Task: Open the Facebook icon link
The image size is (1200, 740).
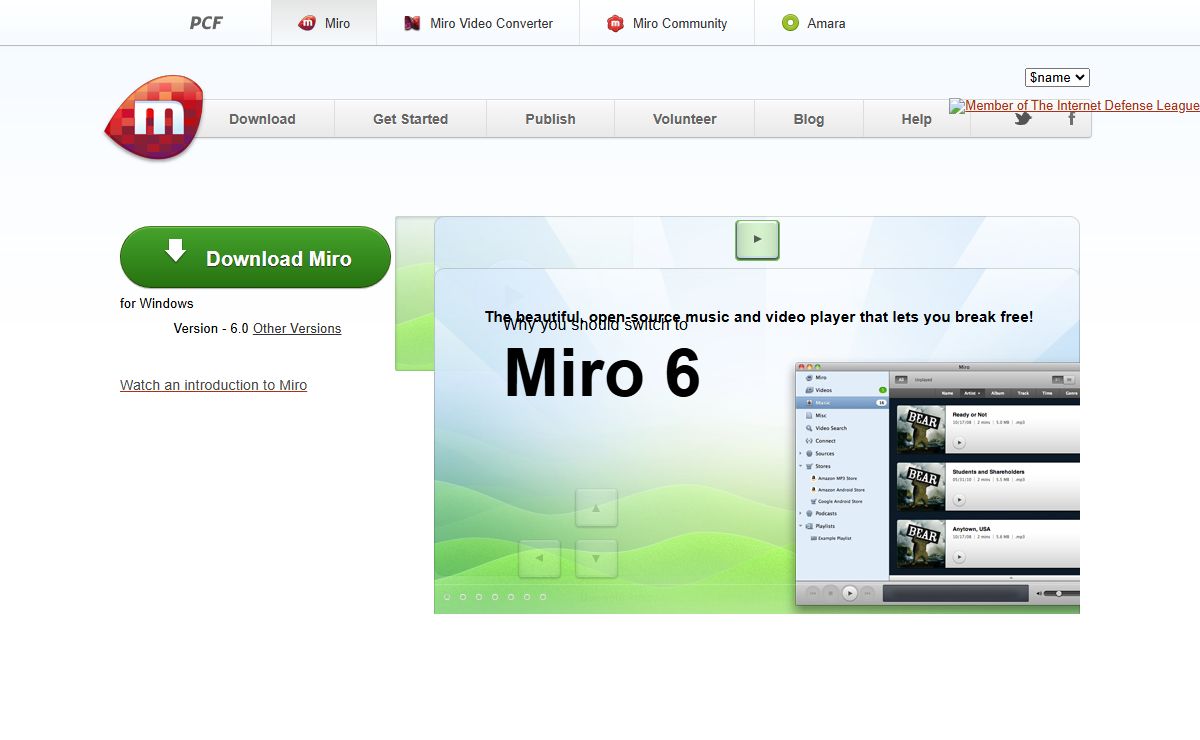Action: pyautogui.click(x=1071, y=118)
